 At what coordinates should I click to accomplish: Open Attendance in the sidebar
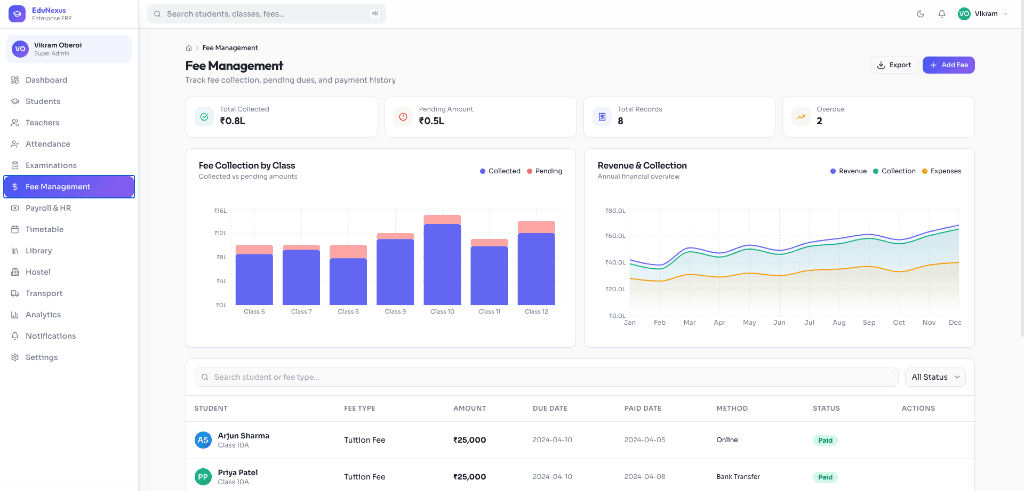pyautogui.click(x=69, y=144)
